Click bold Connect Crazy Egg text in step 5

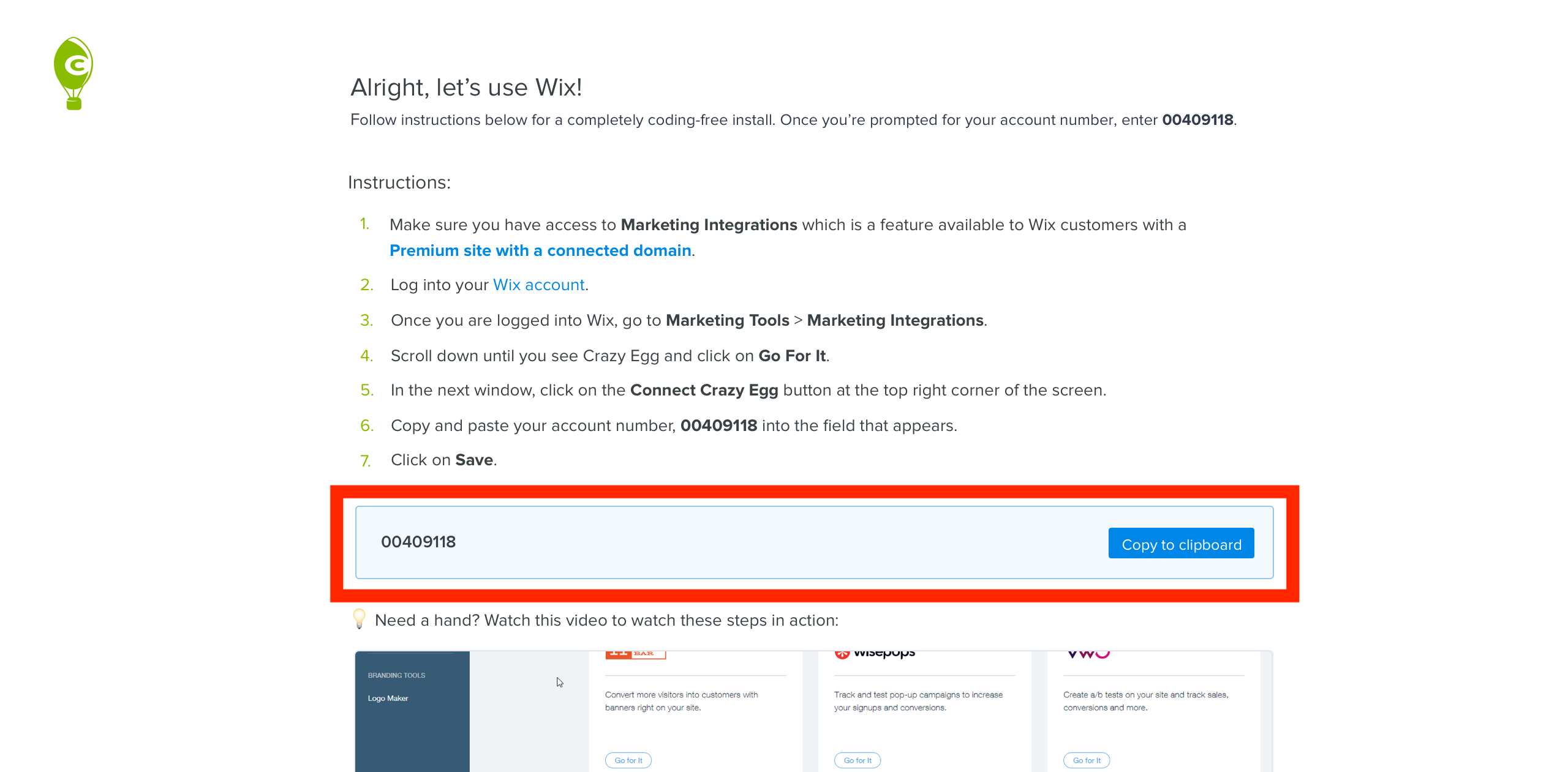(704, 390)
